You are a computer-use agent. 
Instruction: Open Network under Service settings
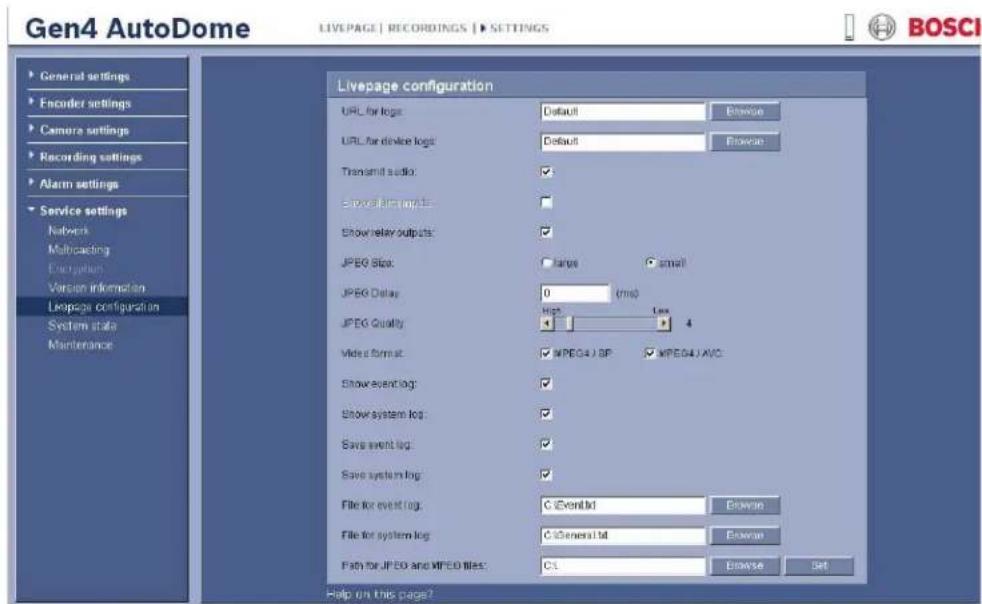[x=68, y=231]
